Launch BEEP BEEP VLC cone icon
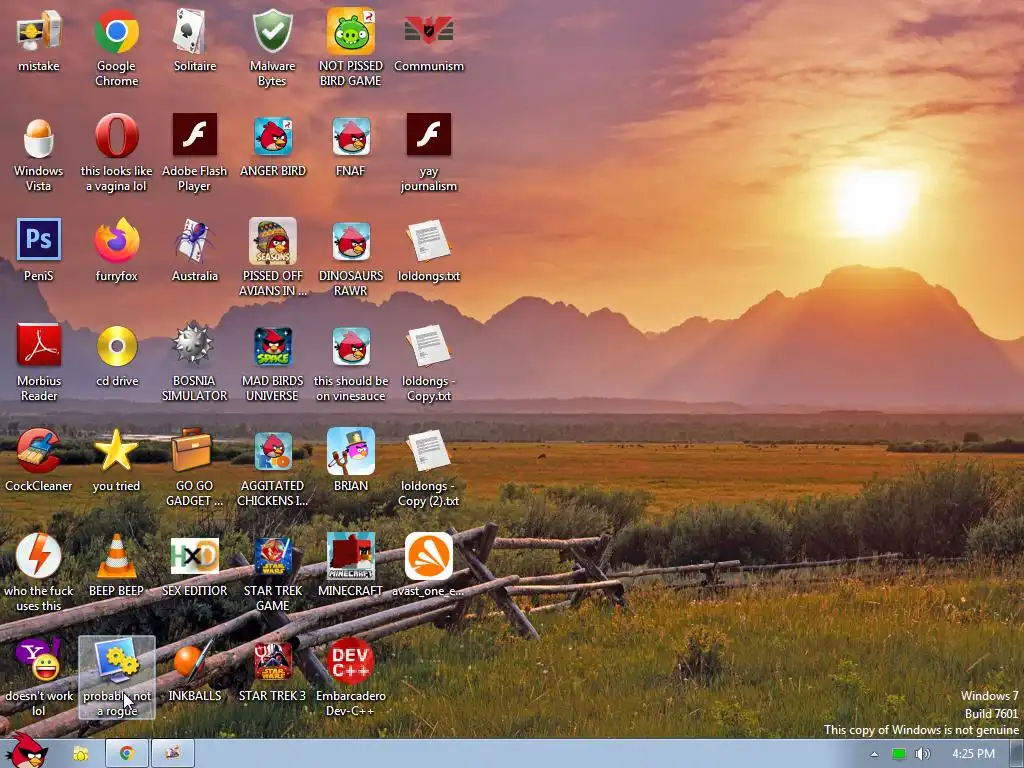 click(116, 556)
